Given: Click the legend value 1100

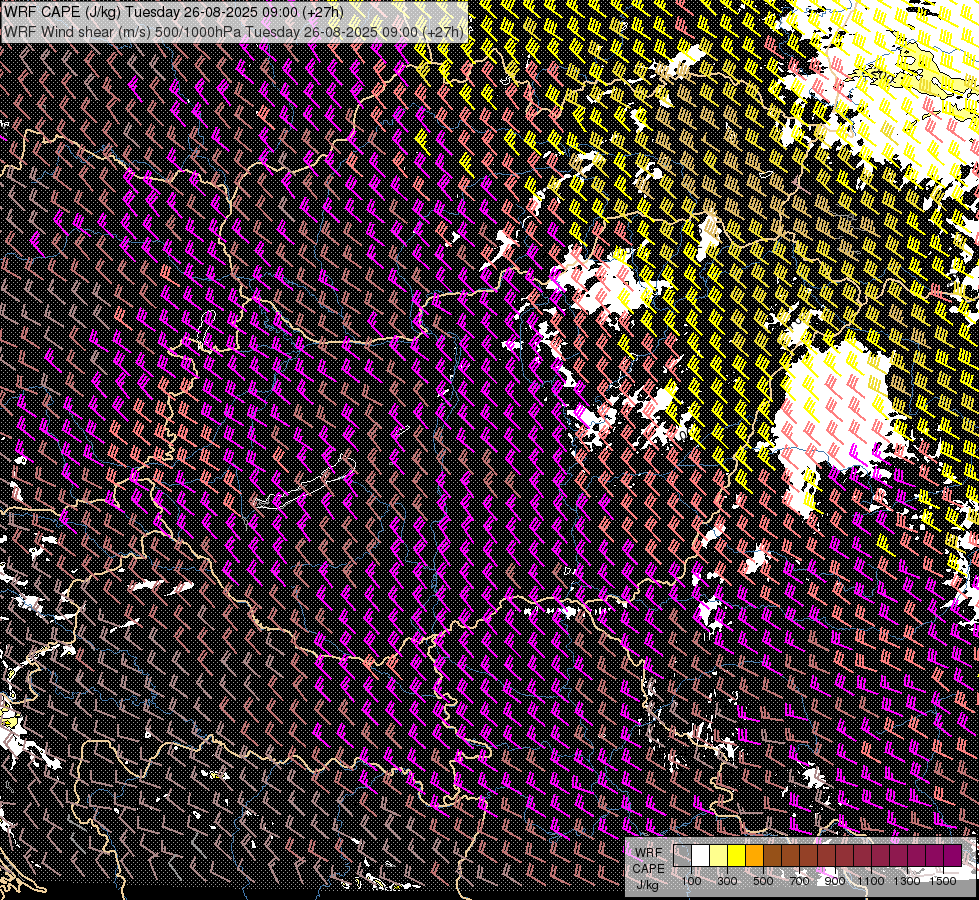Looking at the screenshot, I should [871, 881].
